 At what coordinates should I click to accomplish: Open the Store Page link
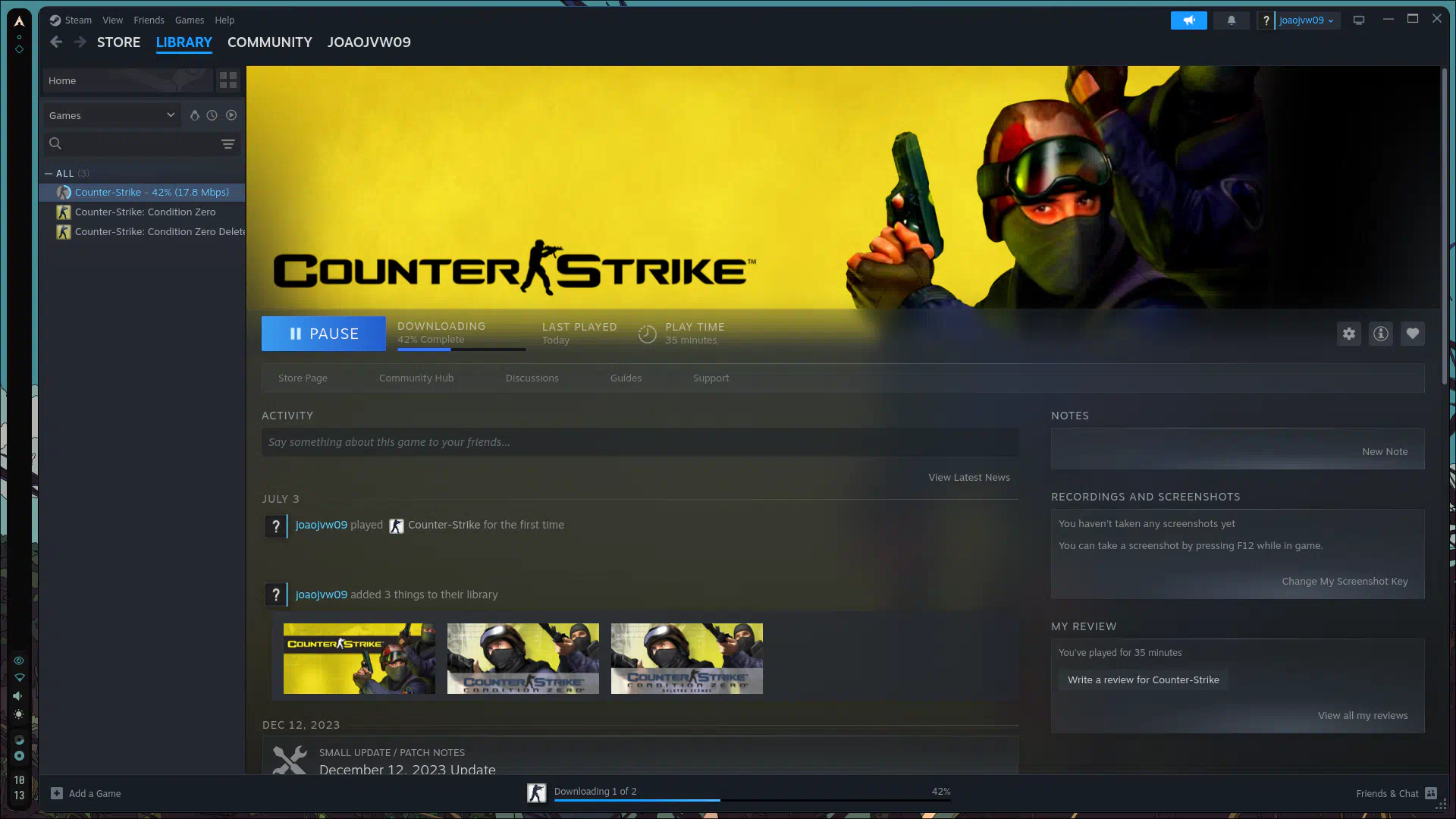coord(303,378)
